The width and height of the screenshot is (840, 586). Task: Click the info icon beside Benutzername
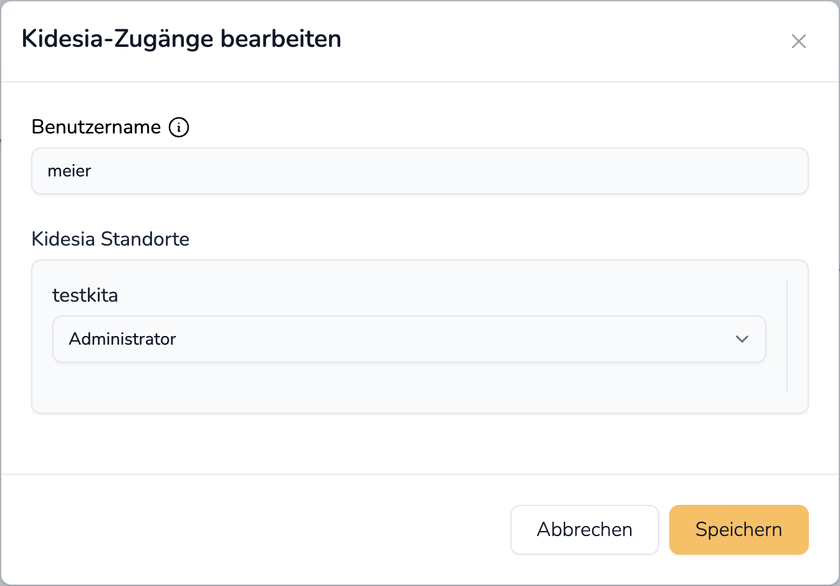(x=179, y=127)
